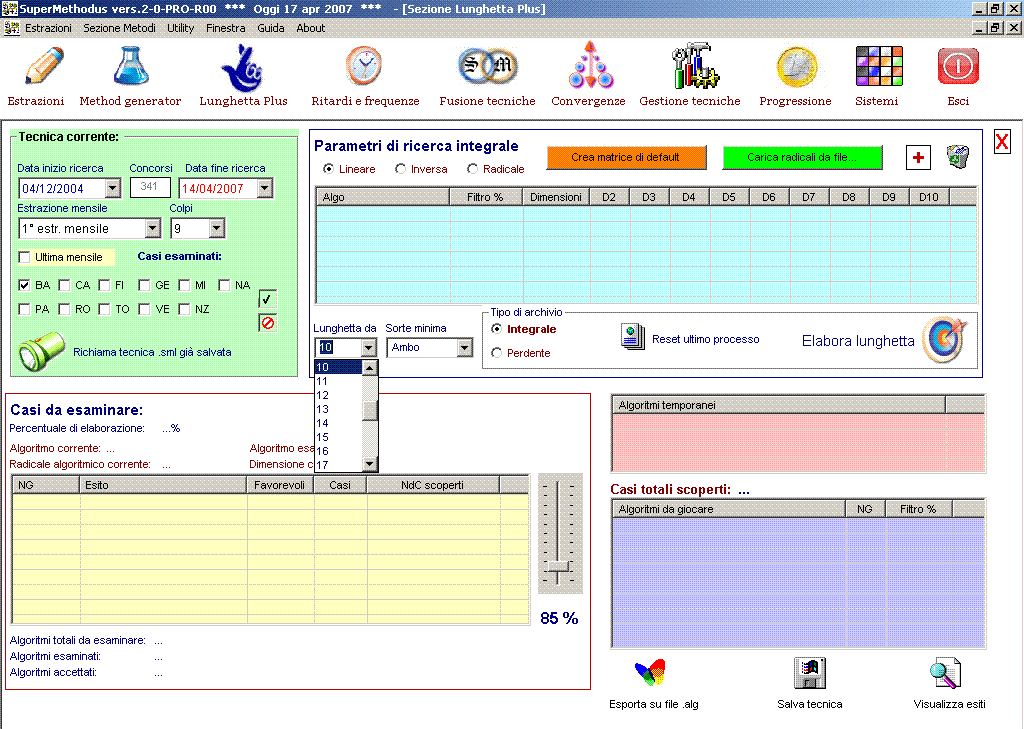Click the red Esci exit icon
This screenshot has height=729, width=1024.
(x=958, y=66)
